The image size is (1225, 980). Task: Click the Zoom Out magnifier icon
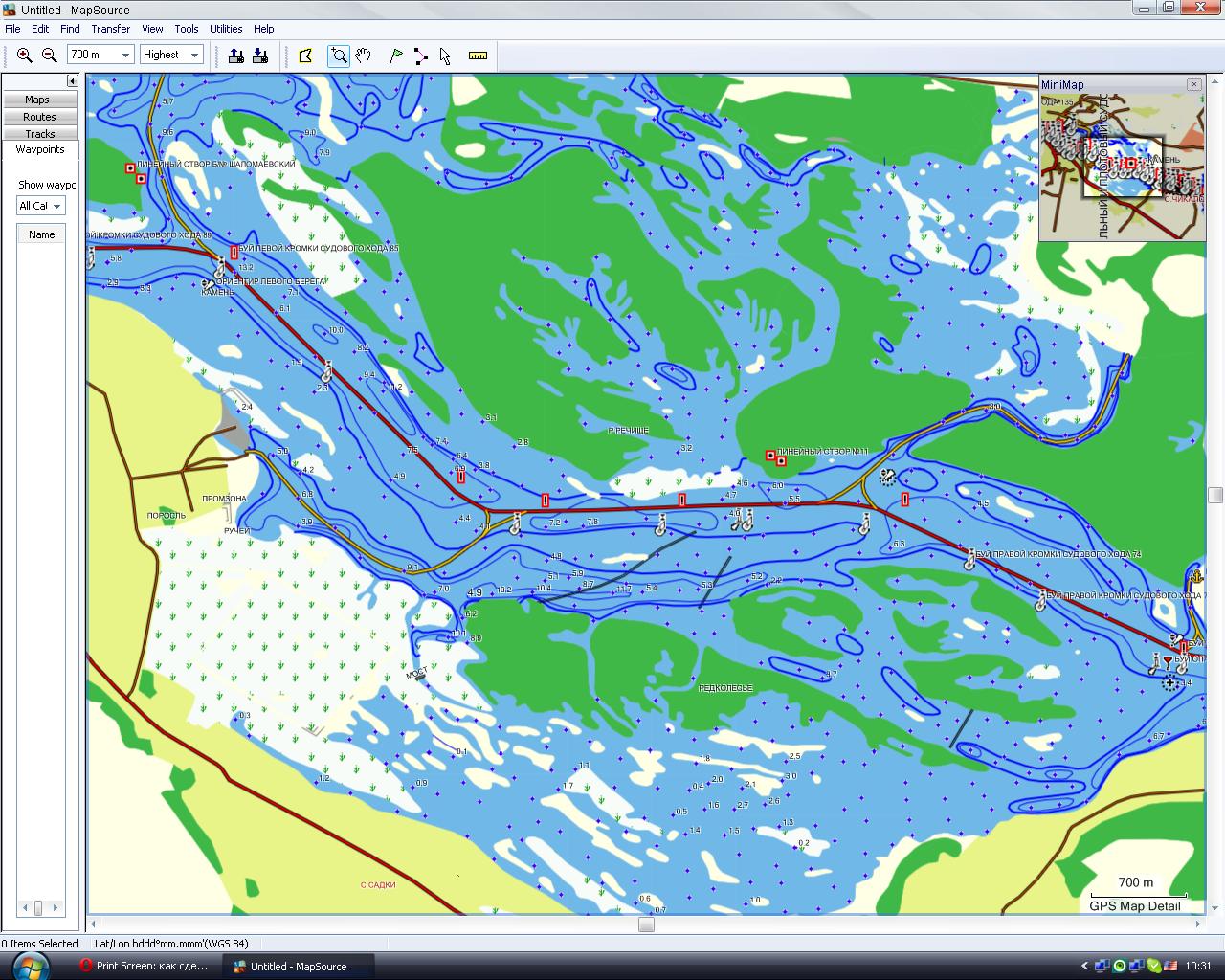point(50,56)
